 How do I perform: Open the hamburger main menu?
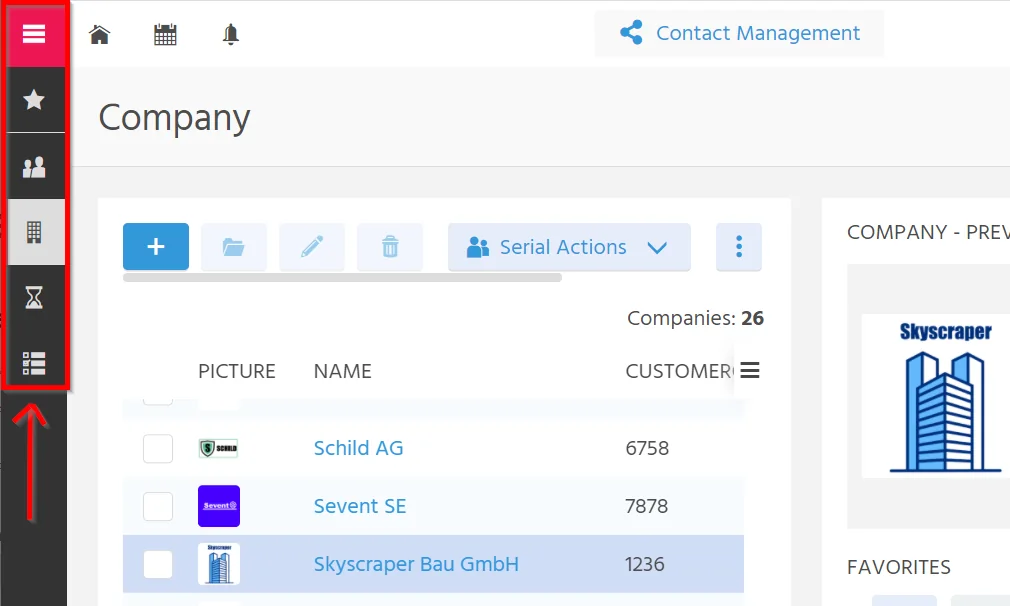(x=34, y=33)
